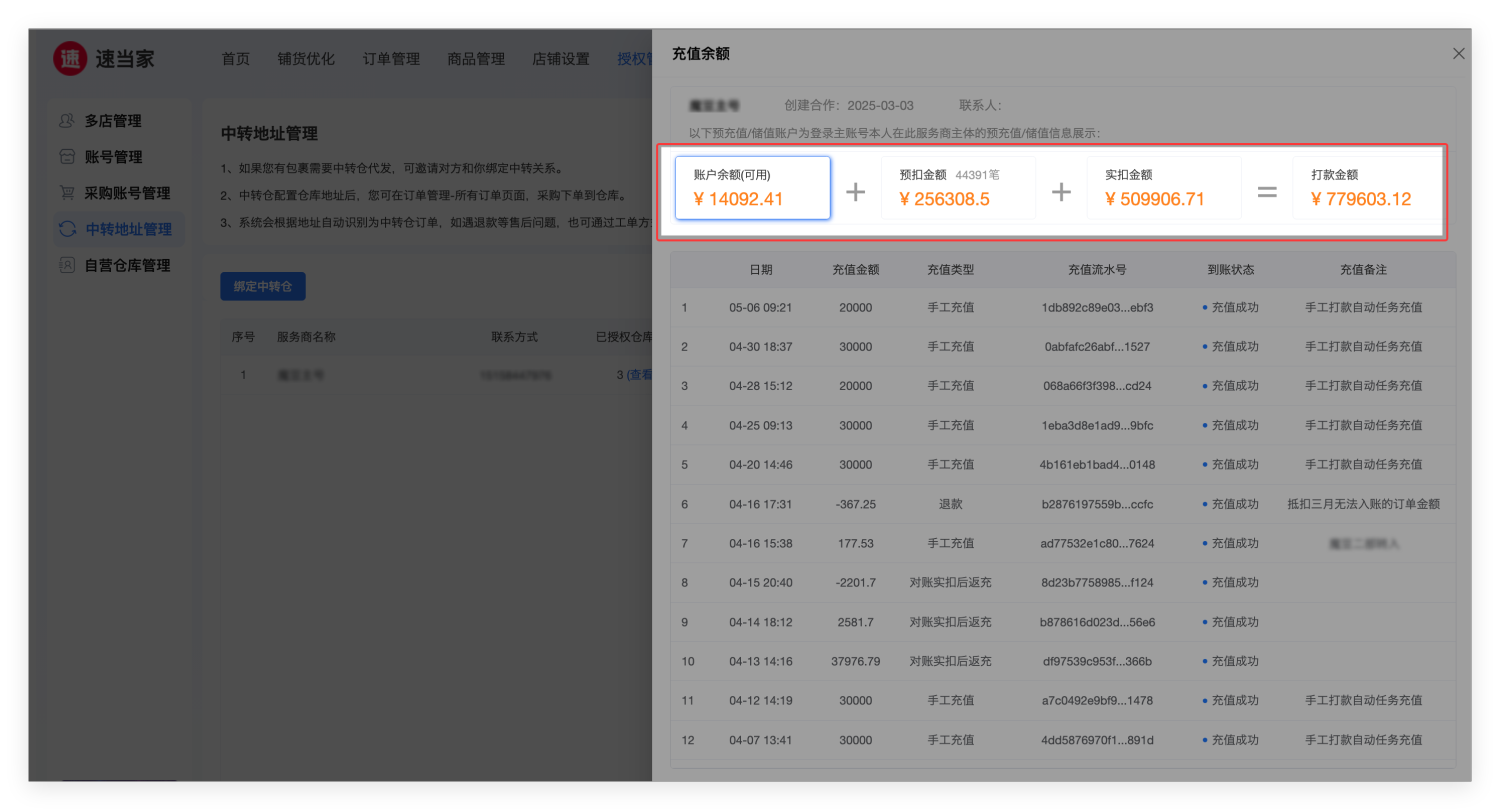Select the 账号管理 sidebar icon
1500x810 pixels.
pos(67,157)
